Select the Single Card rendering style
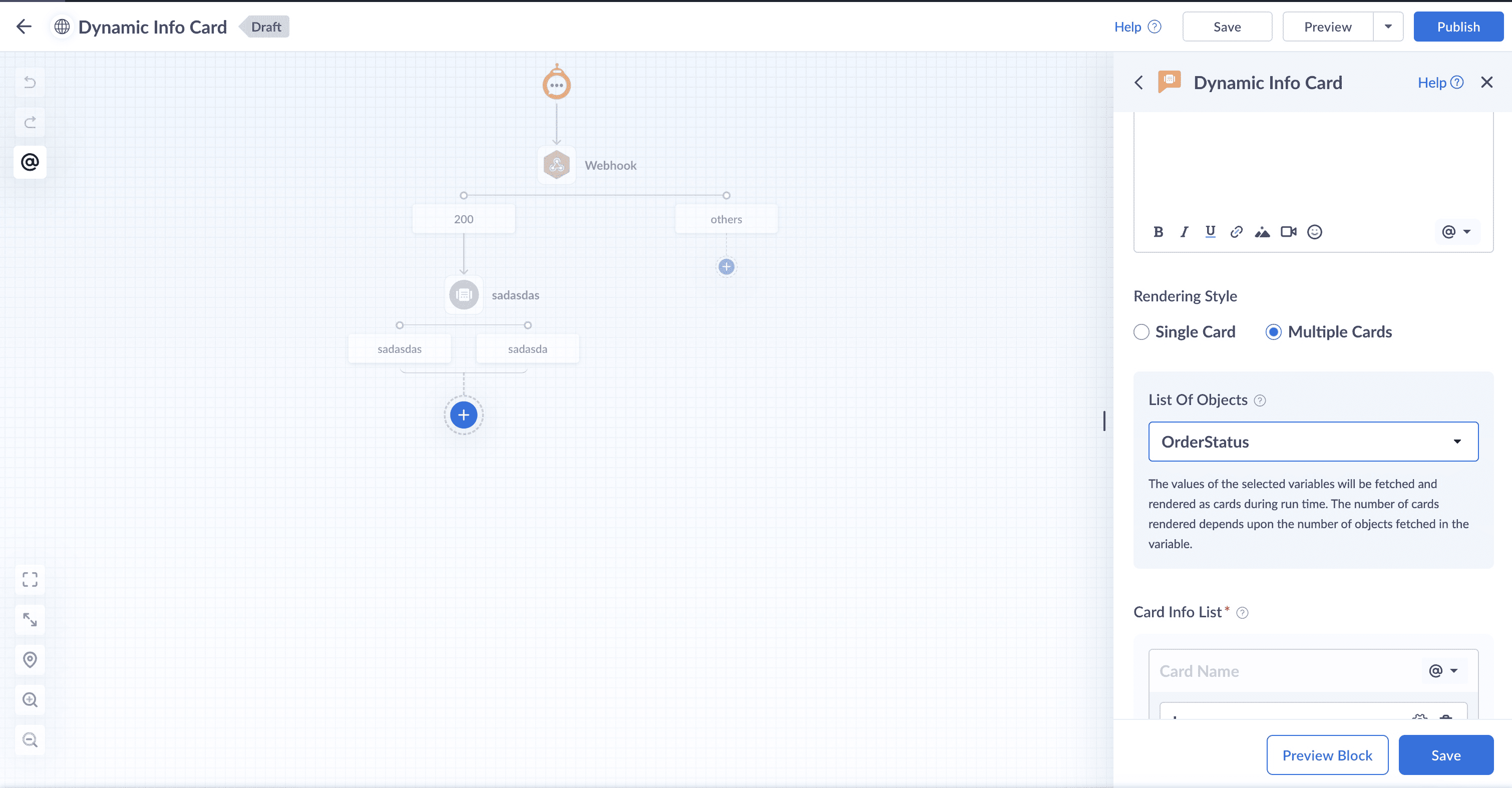The height and width of the screenshot is (788, 1512). coord(1142,332)
